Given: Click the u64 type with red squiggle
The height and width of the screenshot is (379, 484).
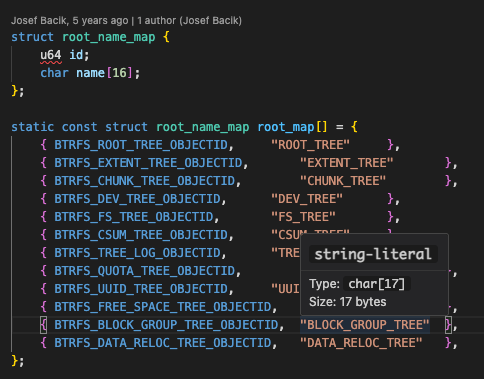Looking at the screenshot, I should (51, 55).
